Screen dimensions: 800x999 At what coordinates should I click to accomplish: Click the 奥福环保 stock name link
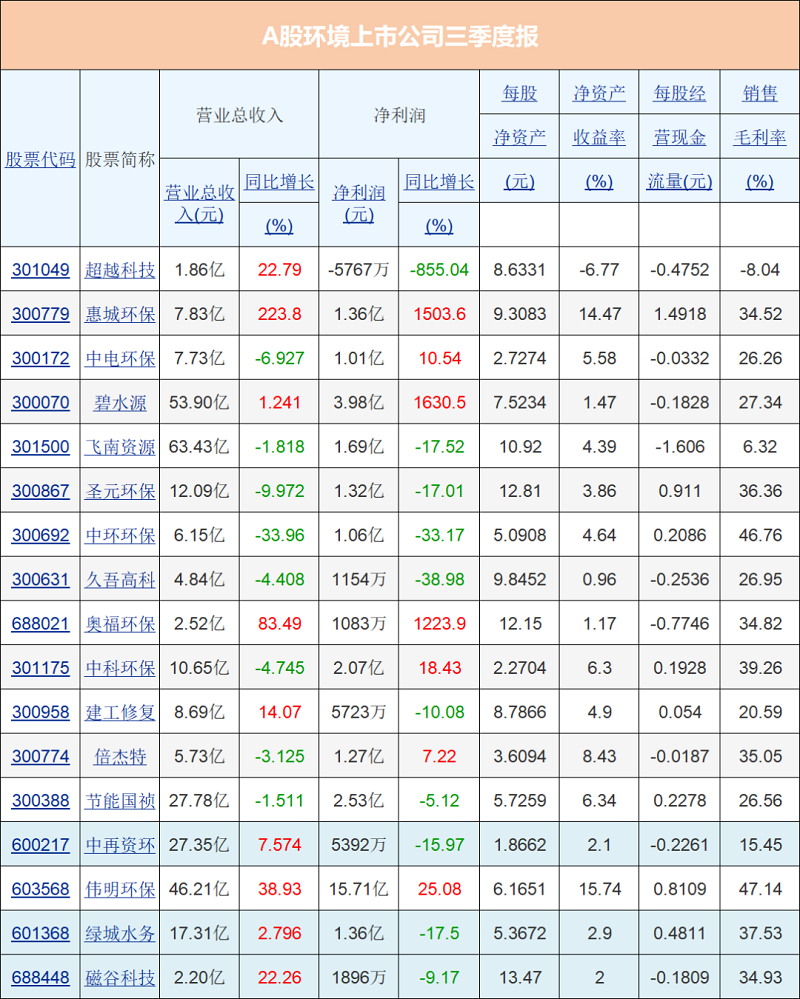120,624
